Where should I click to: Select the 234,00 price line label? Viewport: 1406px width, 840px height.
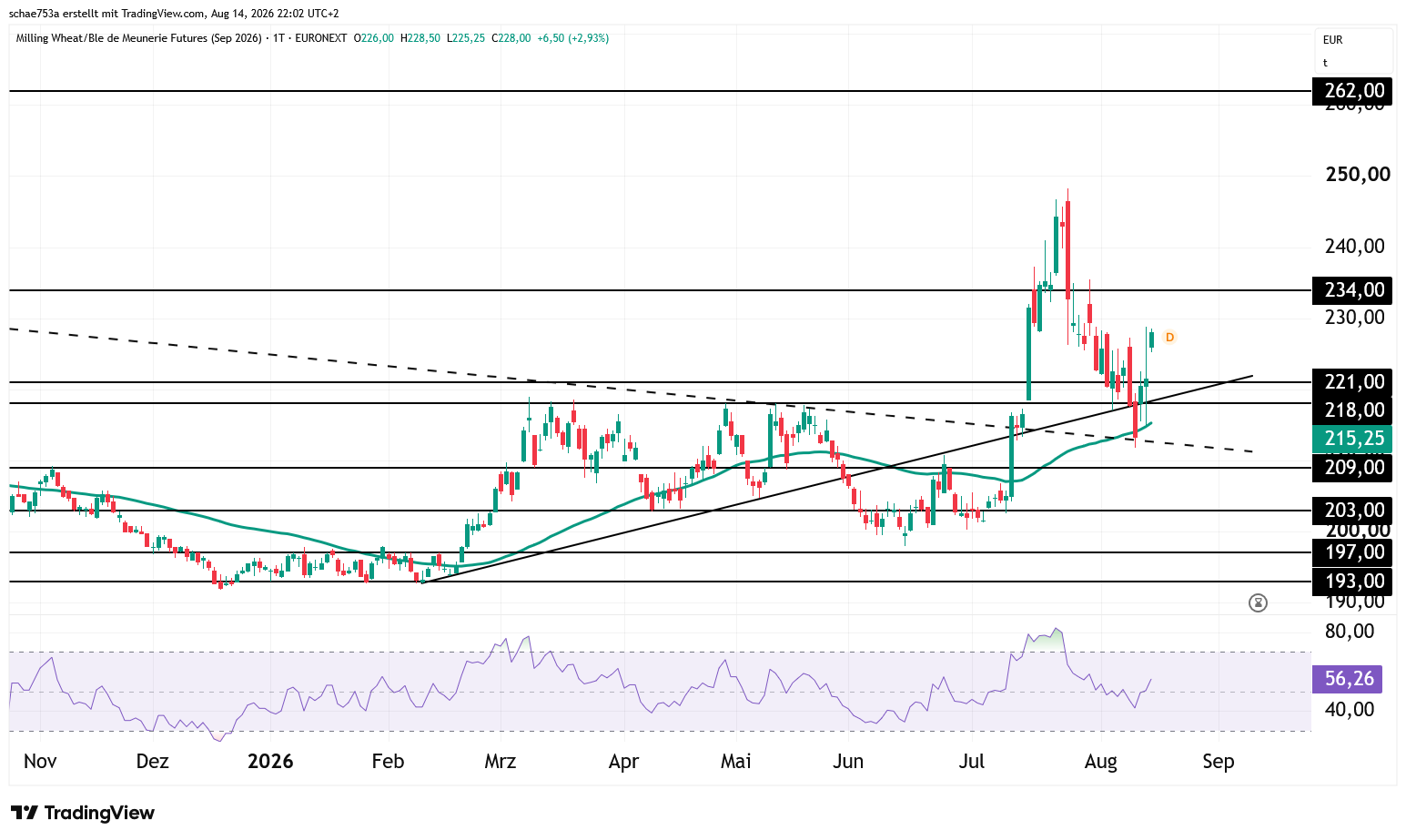(x=1352, y=290)
